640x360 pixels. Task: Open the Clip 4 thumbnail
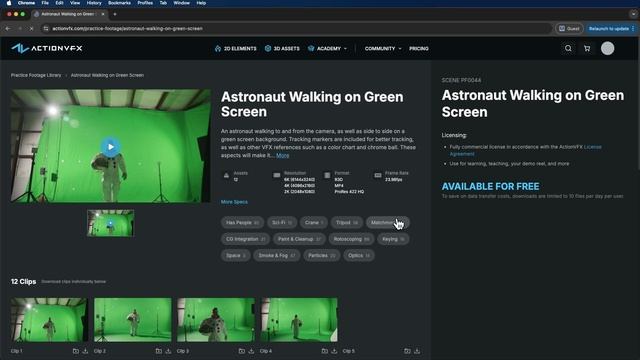click(x=299, y=320)
